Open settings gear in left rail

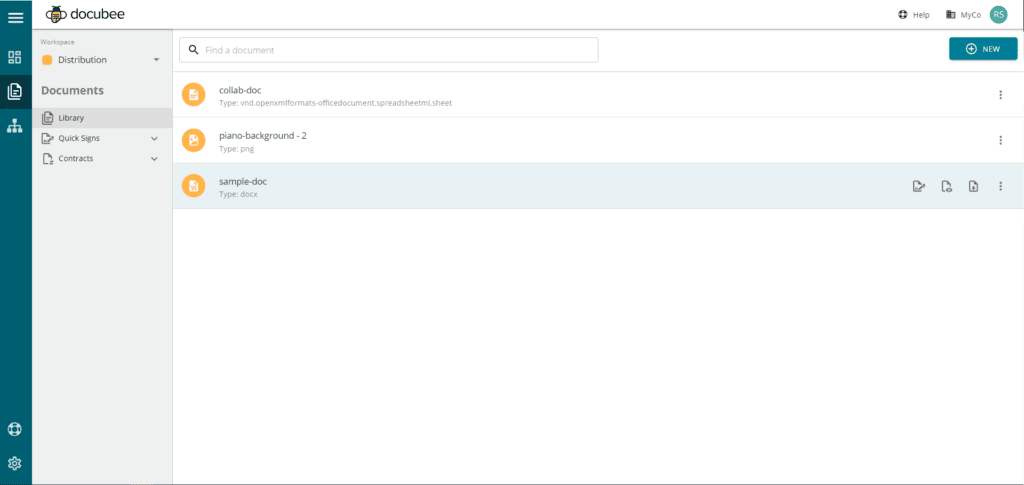pyautogui.click(x=15, y=464)
